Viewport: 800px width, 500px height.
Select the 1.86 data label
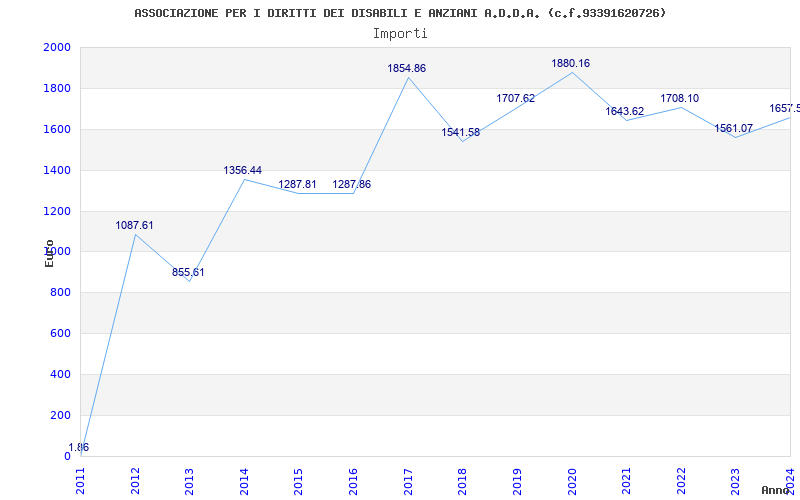(79, 447)
